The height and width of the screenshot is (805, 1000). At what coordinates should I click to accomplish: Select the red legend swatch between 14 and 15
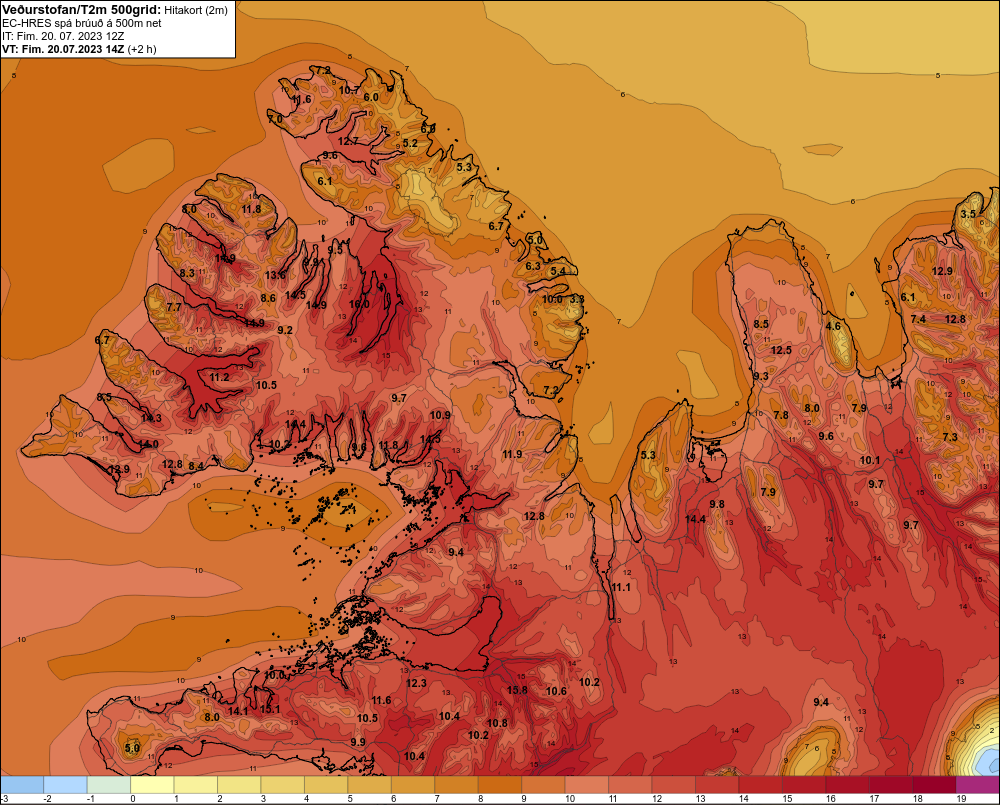point(760,785)
